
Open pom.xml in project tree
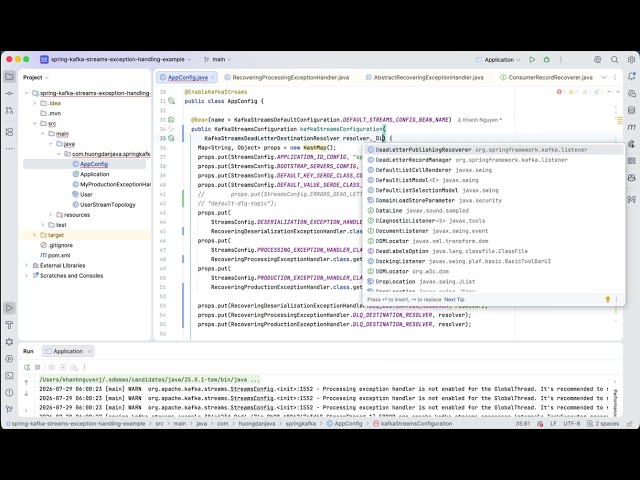pos(55,255)
